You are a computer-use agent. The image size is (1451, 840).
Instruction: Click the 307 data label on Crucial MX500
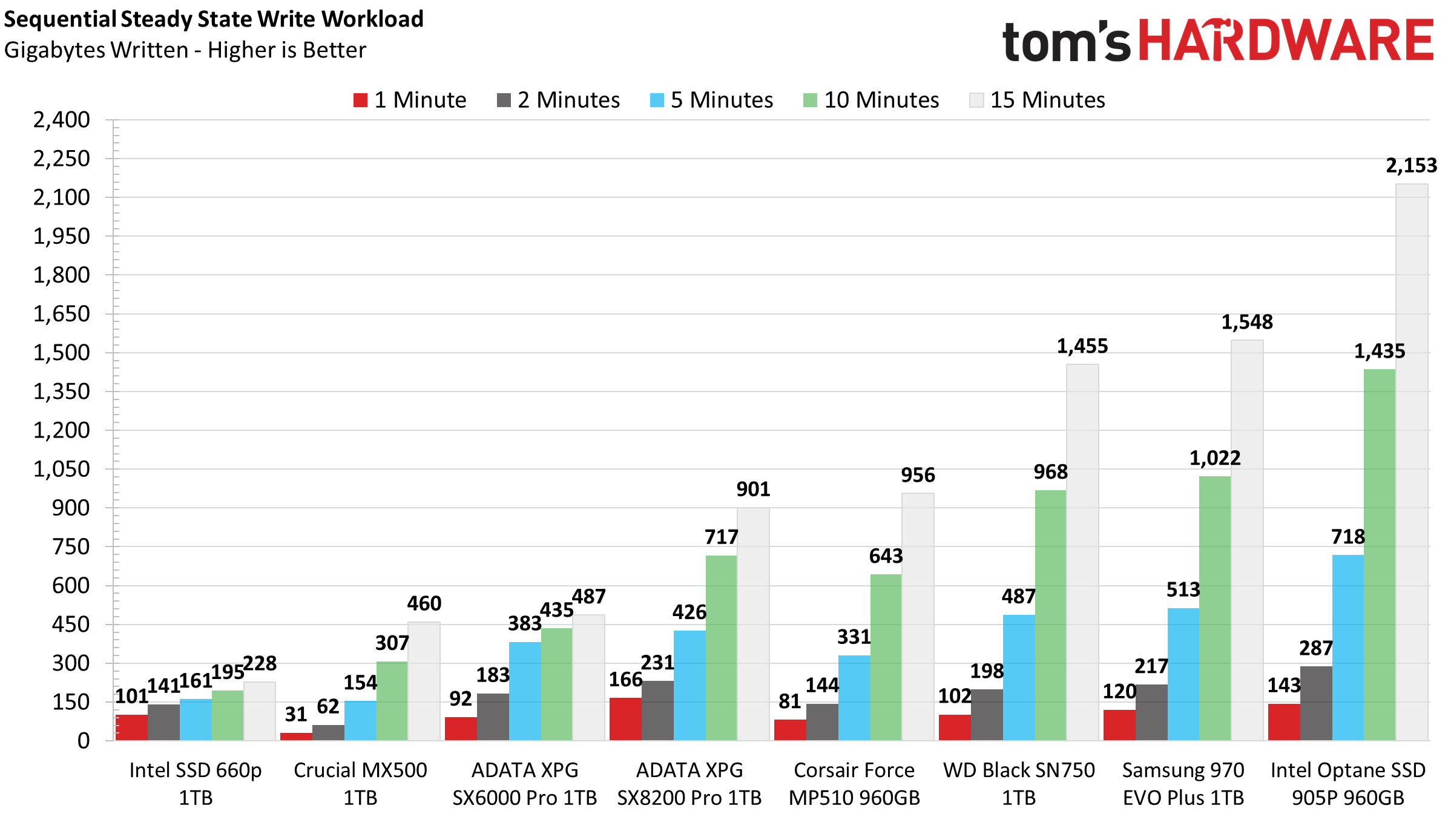(392, 643)
